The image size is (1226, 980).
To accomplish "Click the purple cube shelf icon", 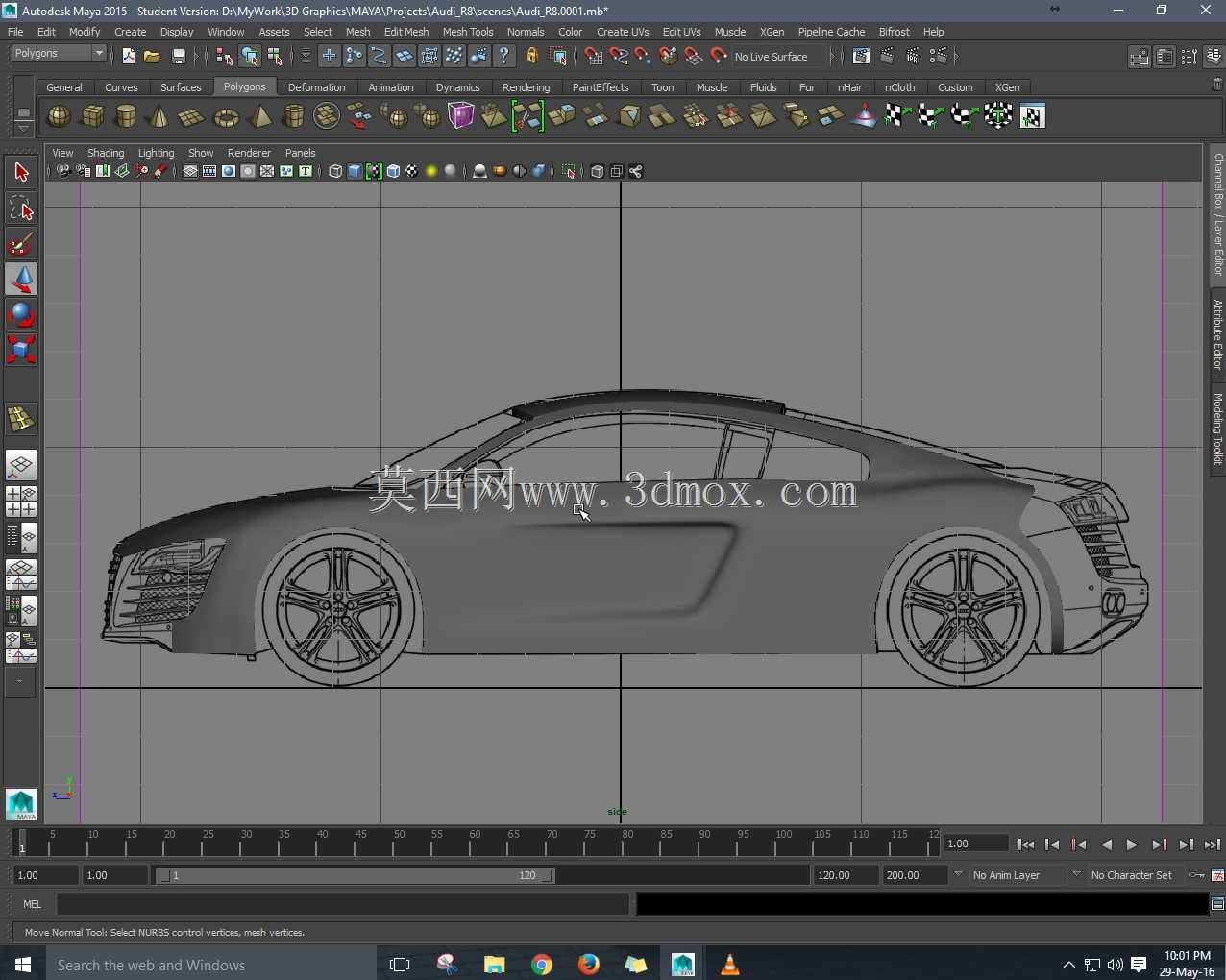I will [461, 116].
